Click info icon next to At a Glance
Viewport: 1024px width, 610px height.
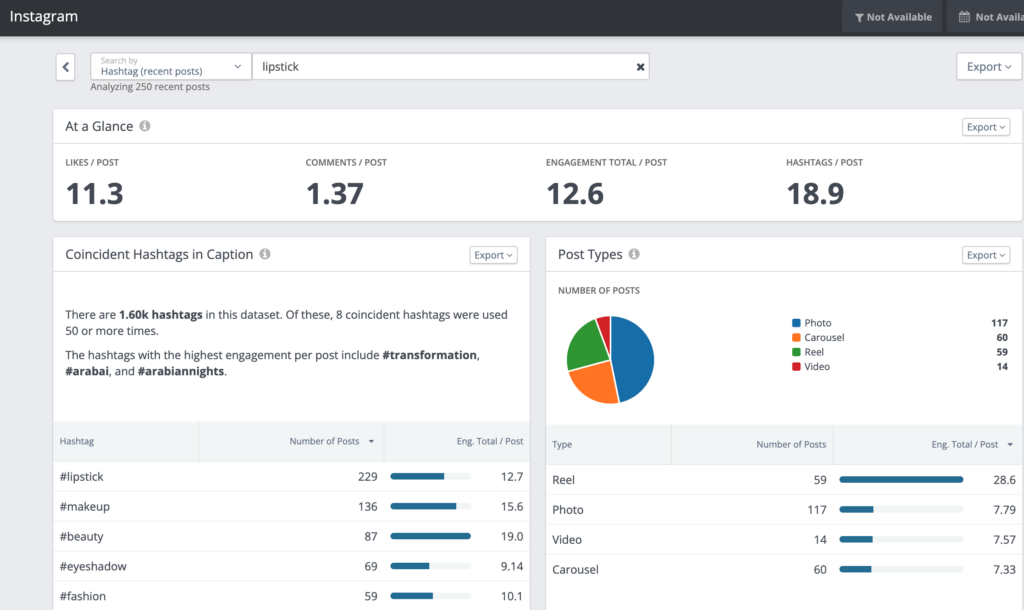145,127
